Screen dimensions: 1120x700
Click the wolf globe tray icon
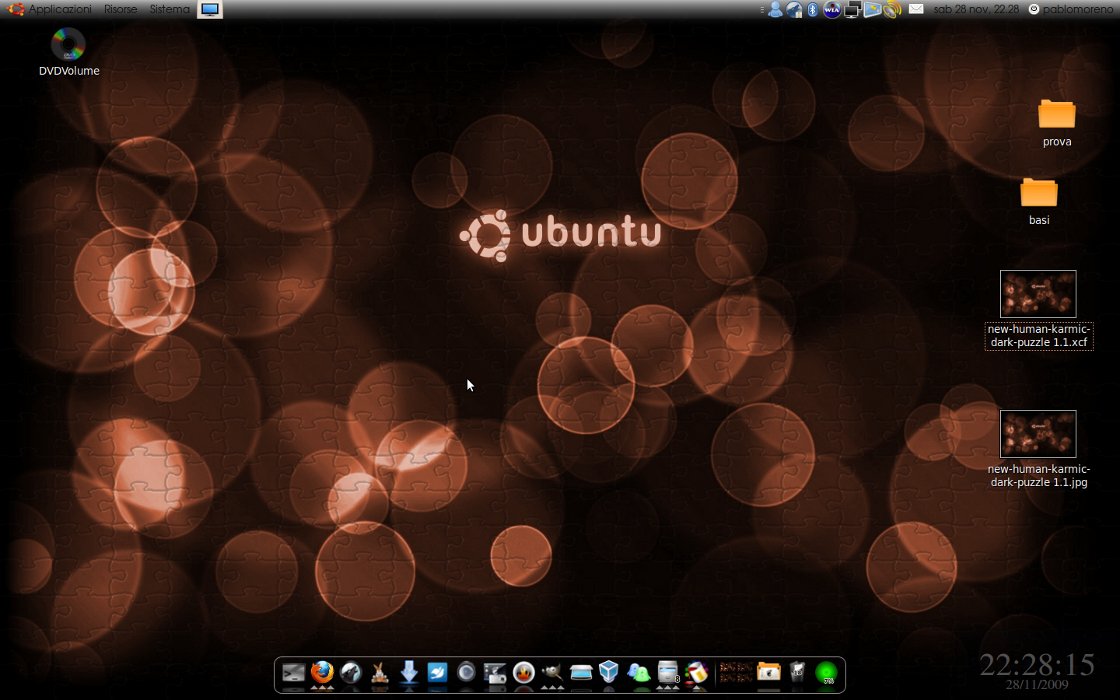click(794, 9)
